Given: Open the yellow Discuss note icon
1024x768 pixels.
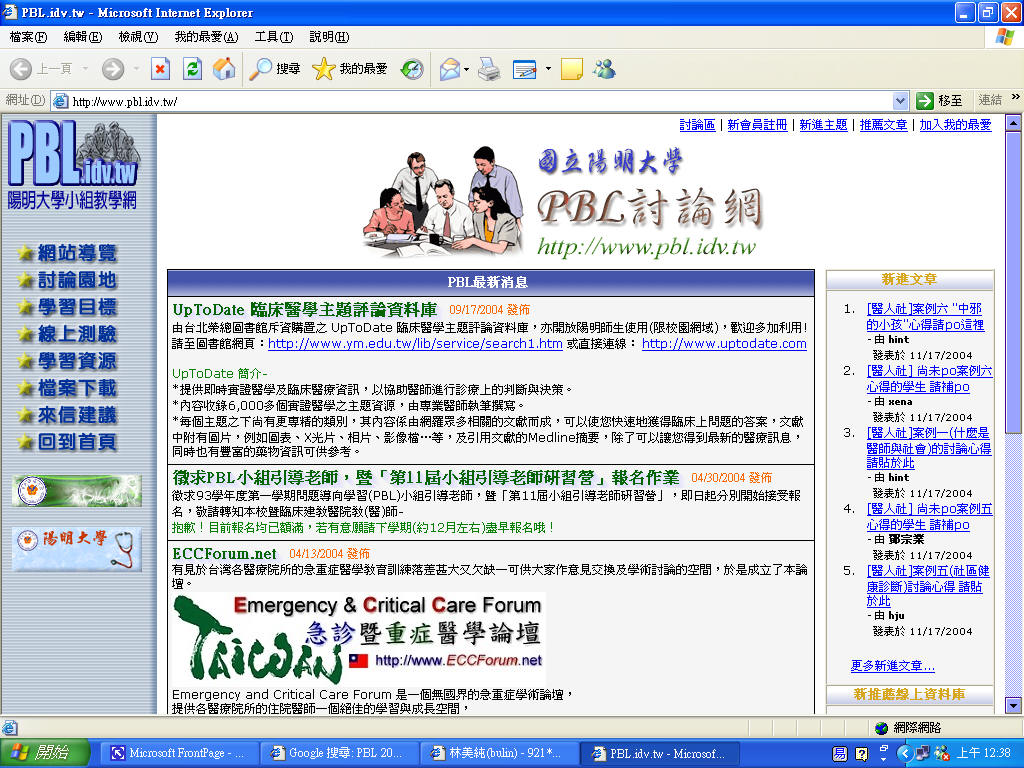Looking at the screenshot, I should 571,69.
